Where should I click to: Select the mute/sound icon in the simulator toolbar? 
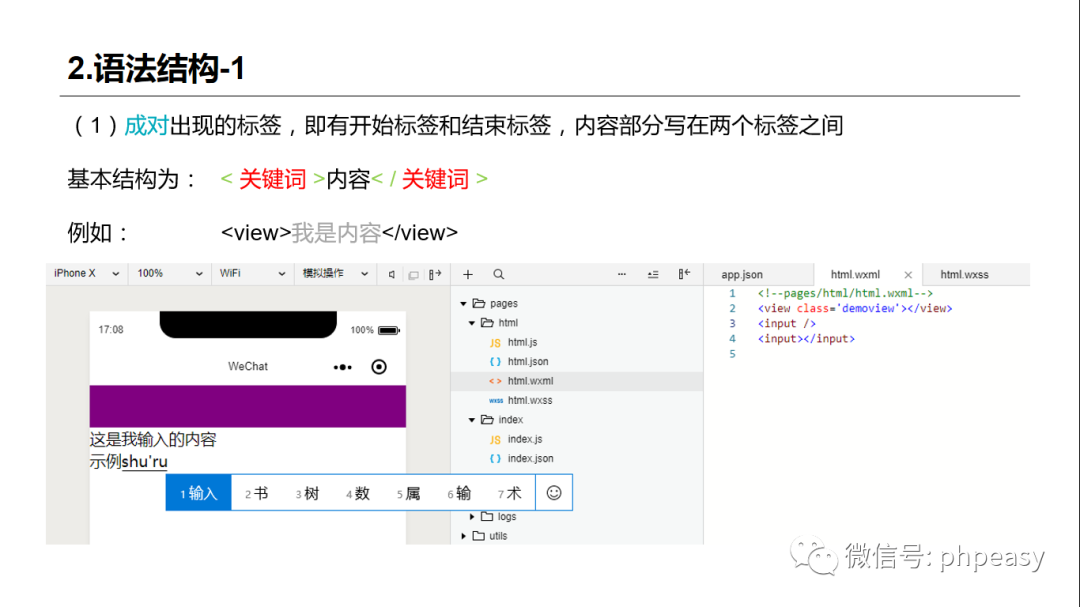(392, 274)
